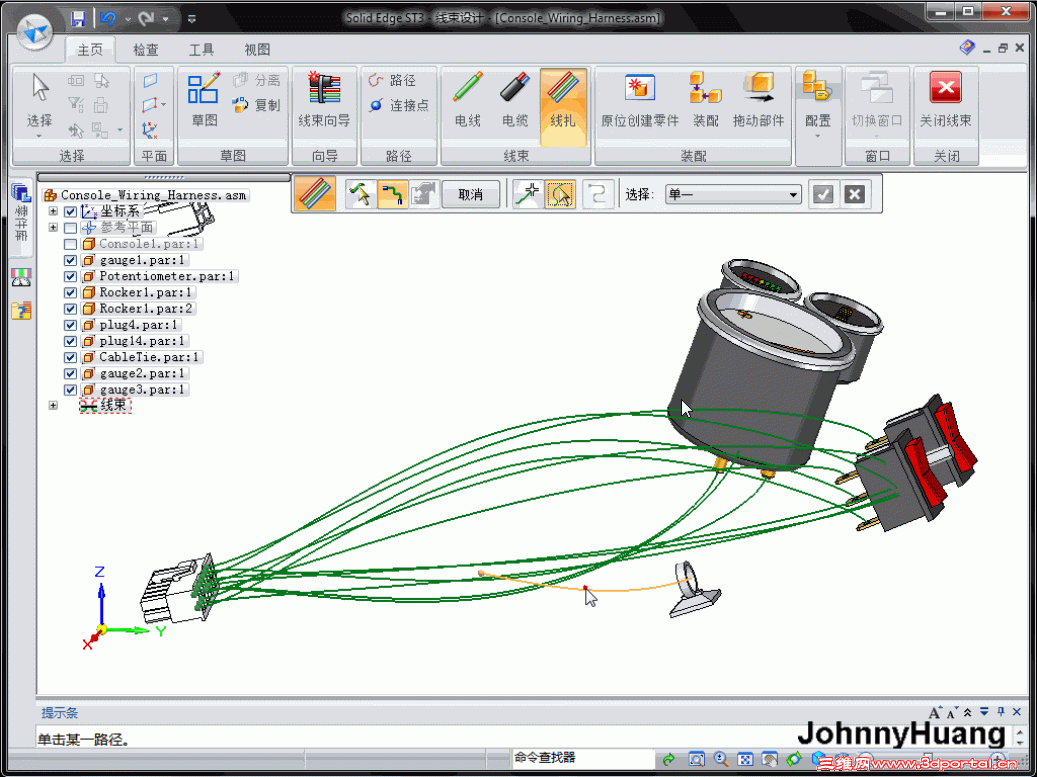Click 关闭线束 to close harness environment
1037x777 pixels.
tap(946, 101)
